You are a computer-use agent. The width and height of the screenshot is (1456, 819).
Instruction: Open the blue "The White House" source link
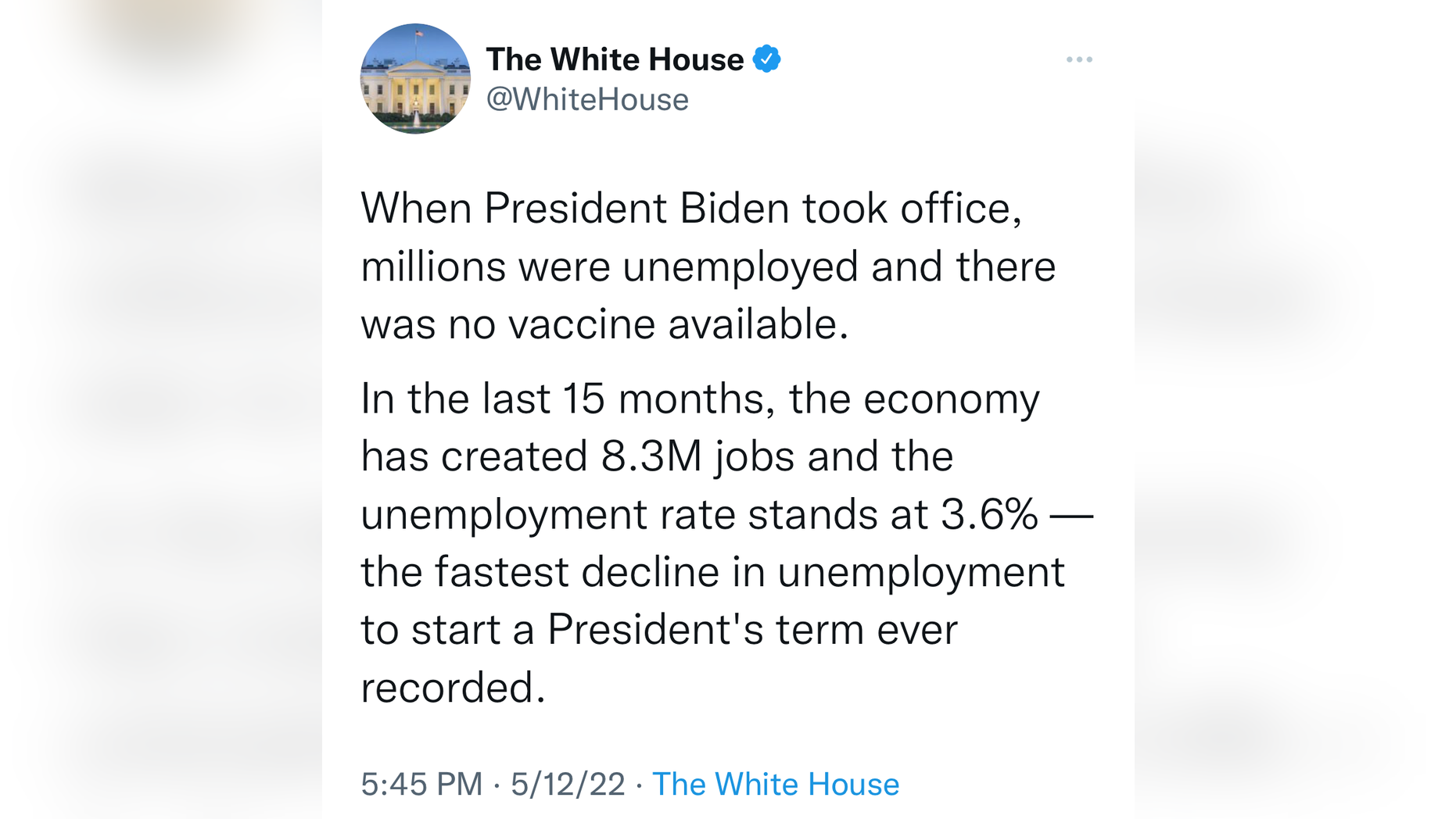pyautogui.click(x=776, y=784)
